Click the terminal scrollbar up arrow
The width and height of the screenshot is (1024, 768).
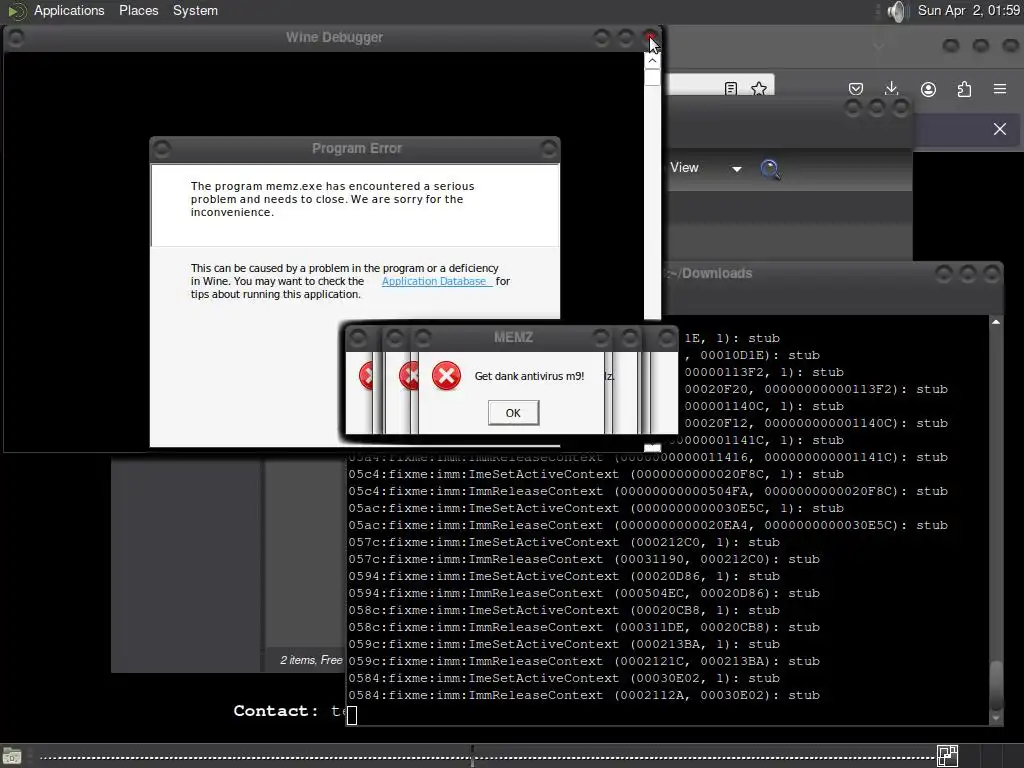click(x=996, y=322)
